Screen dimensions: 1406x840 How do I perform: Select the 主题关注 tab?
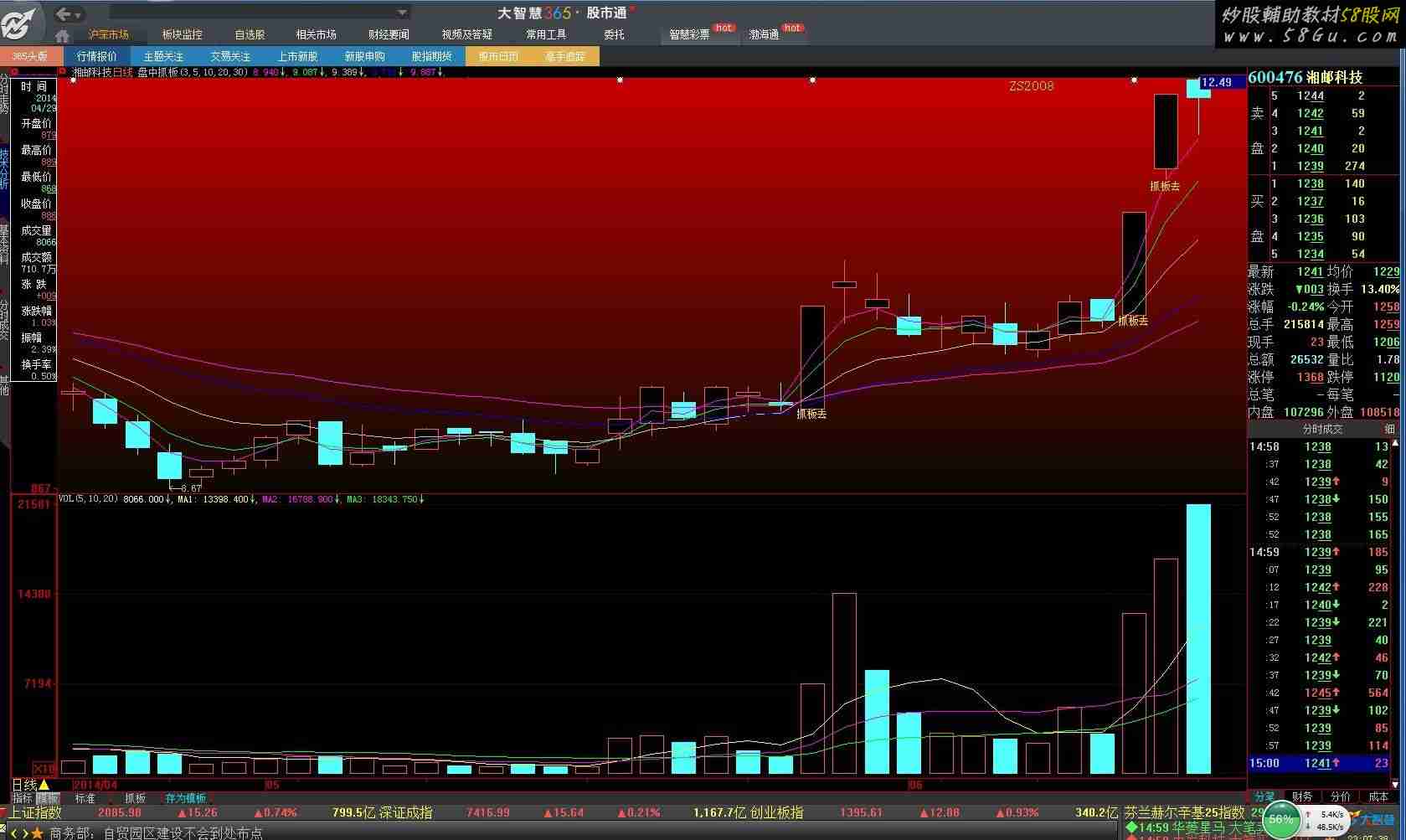coord(163,56)
